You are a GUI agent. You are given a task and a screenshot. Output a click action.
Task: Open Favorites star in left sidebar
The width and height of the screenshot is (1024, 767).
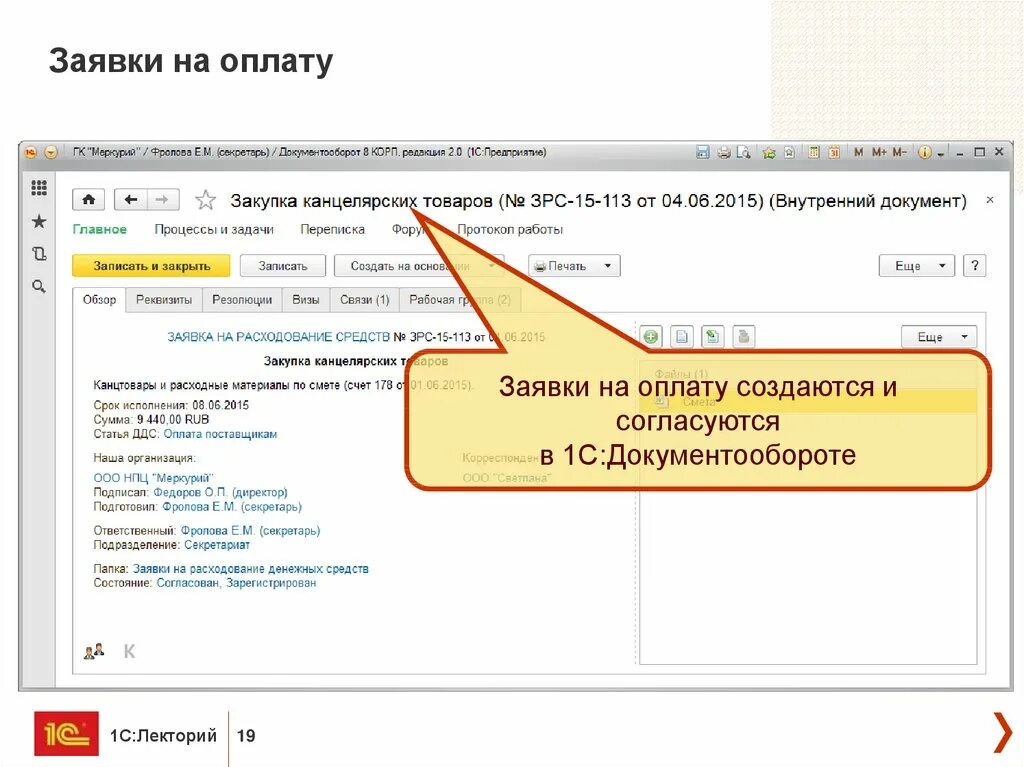39,221
